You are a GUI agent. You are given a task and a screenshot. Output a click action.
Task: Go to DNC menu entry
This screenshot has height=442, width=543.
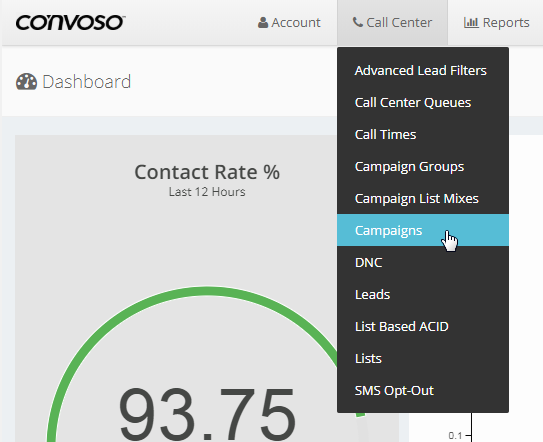[x=423, y=263]
